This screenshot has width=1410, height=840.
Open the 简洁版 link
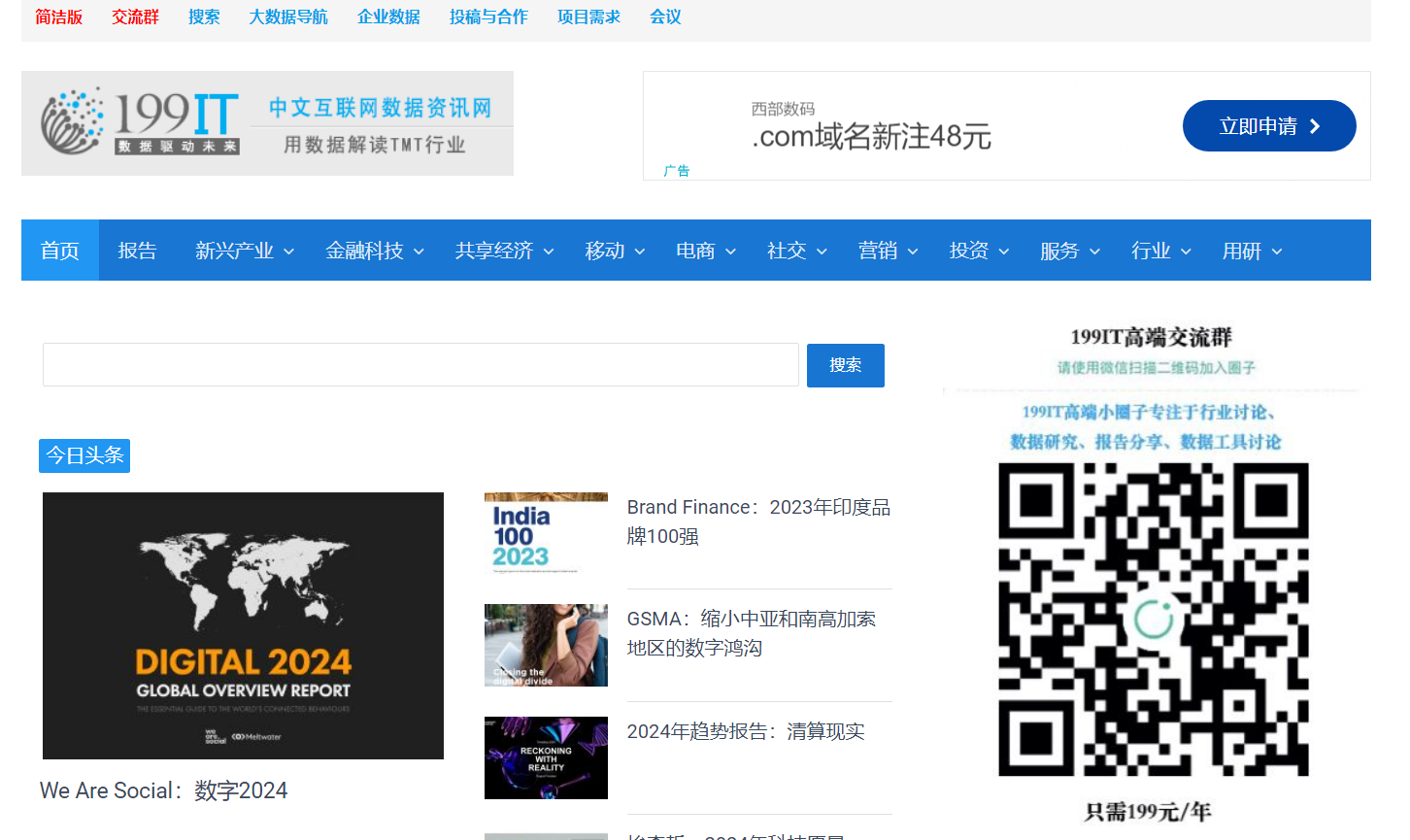pos(58,17)
